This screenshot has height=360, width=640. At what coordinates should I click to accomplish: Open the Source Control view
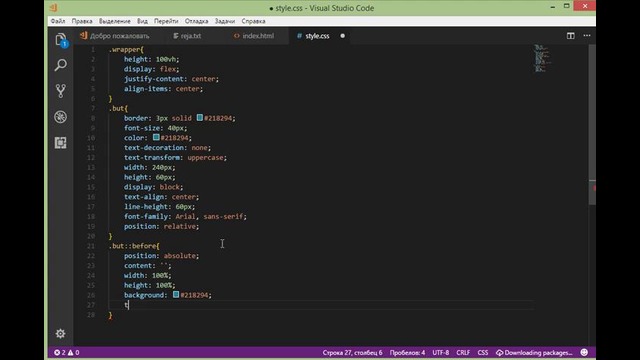(x=60, y=91)
